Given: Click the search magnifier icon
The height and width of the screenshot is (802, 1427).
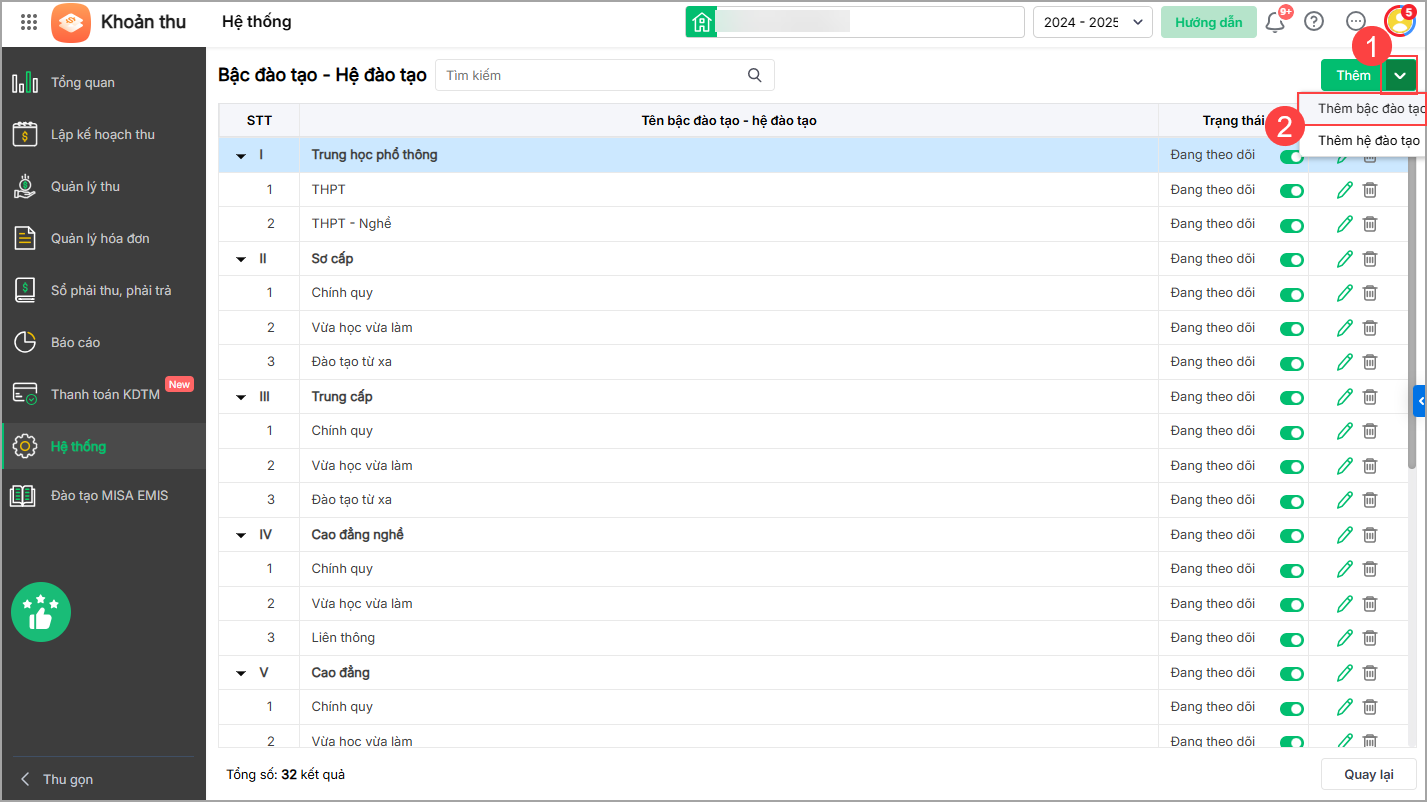Looking at the screenshot, I should [755, 75].
